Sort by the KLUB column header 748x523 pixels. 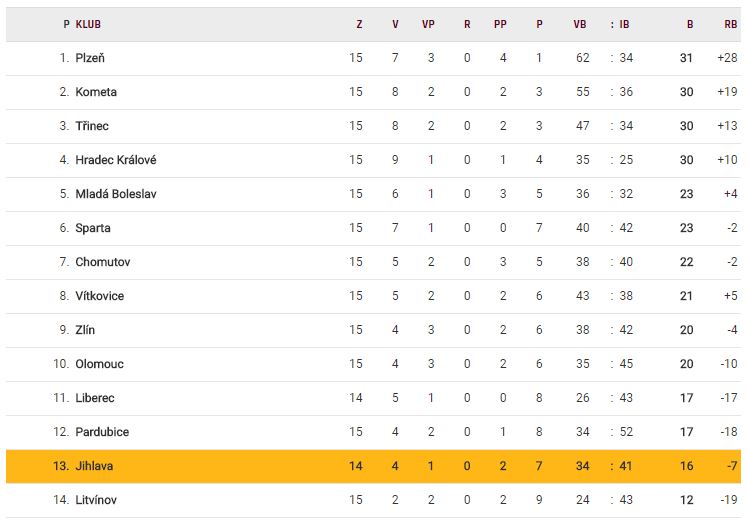(88, 24)
